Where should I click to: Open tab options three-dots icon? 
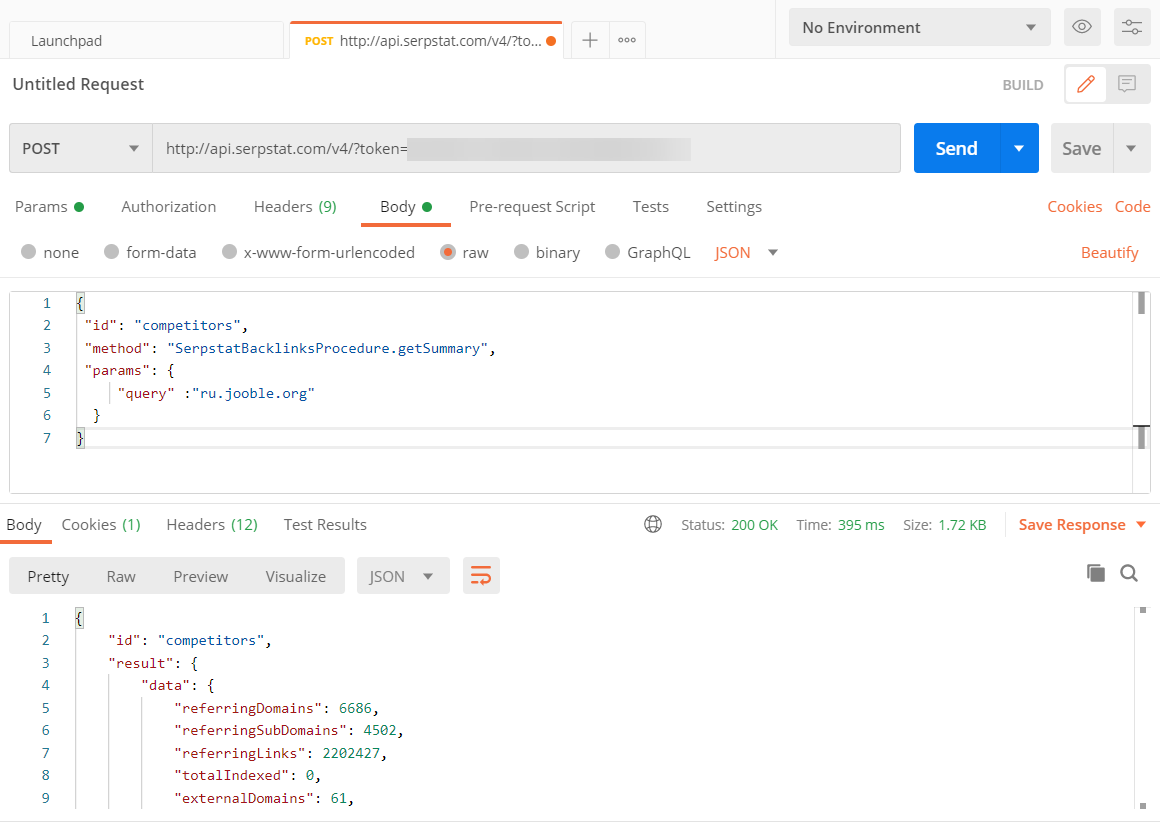pyautogui.click(x=627, y=41)
